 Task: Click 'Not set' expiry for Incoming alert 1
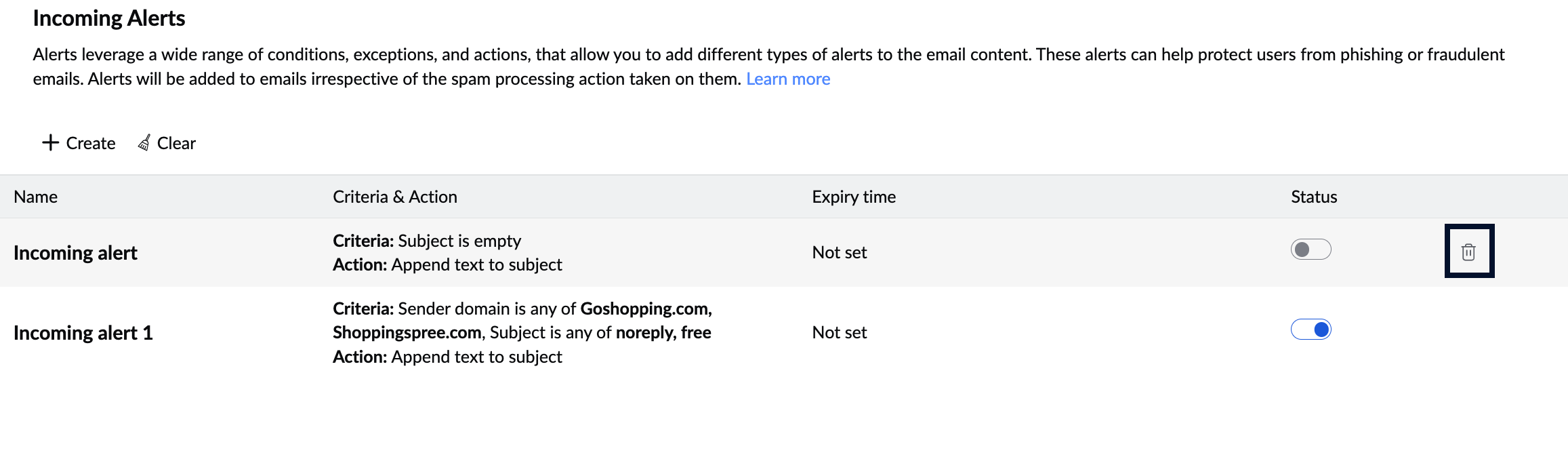coord(839,332)
